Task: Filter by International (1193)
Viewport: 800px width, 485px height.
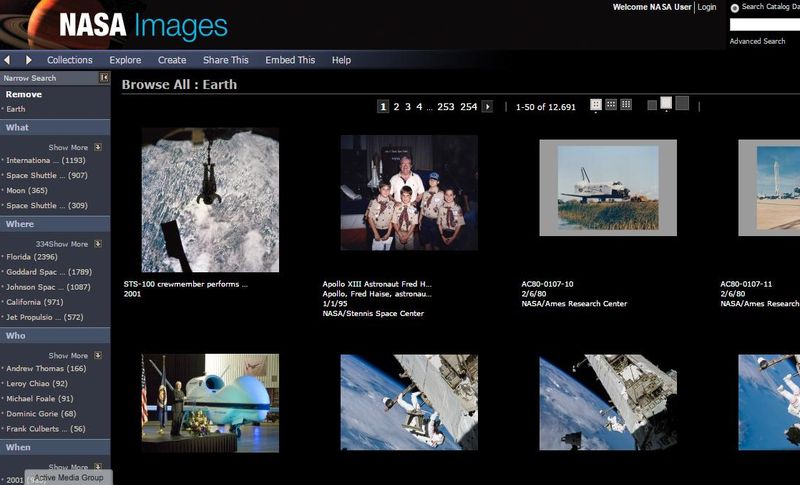Action: [46, 160]
